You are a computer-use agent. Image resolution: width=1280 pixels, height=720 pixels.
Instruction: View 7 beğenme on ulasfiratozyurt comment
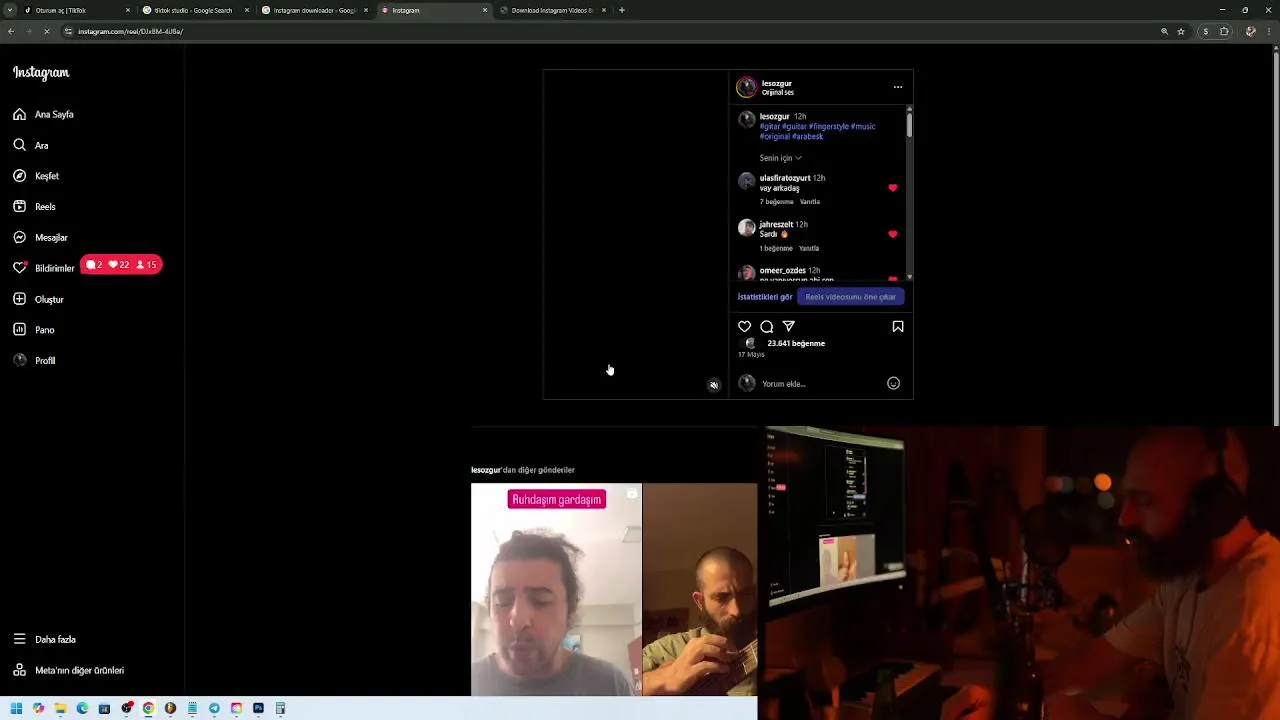pos(776,202)
